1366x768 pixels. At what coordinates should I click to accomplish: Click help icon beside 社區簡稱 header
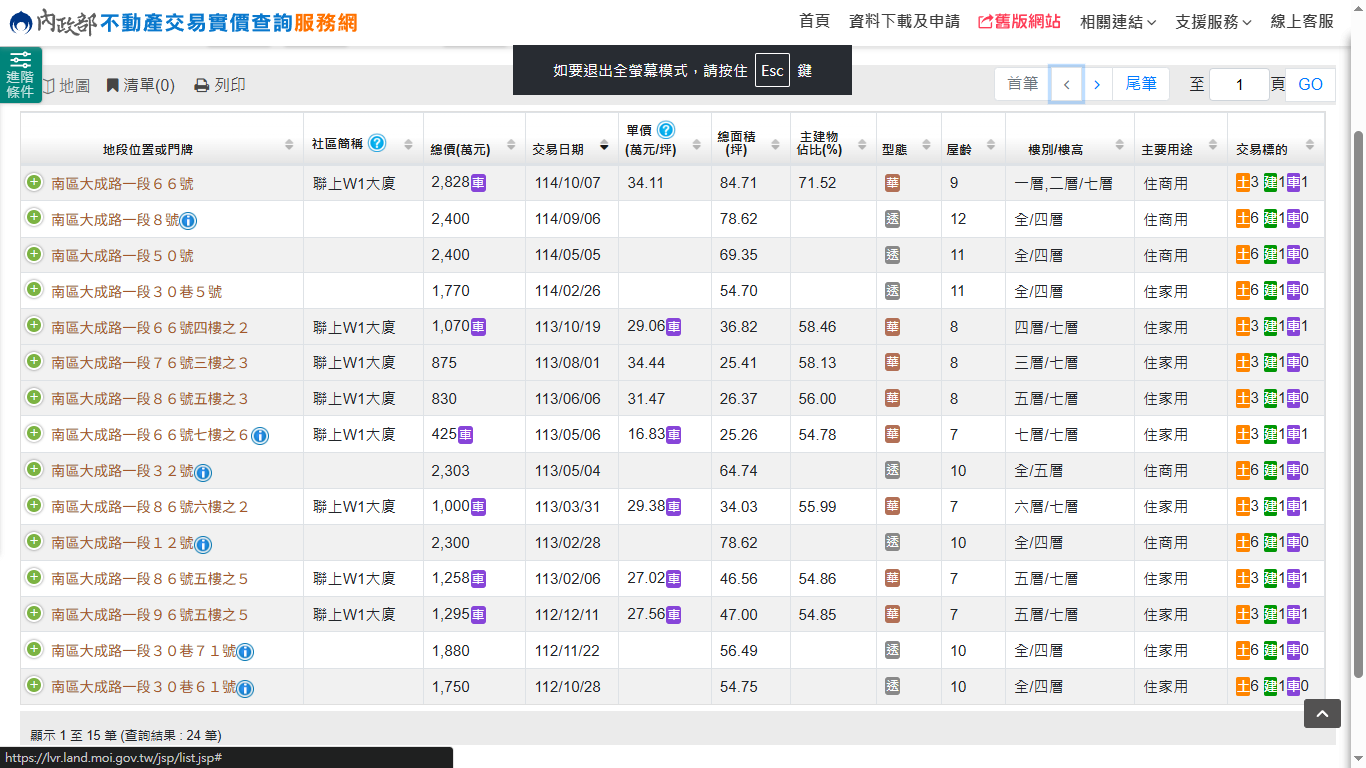coord(377,143)
